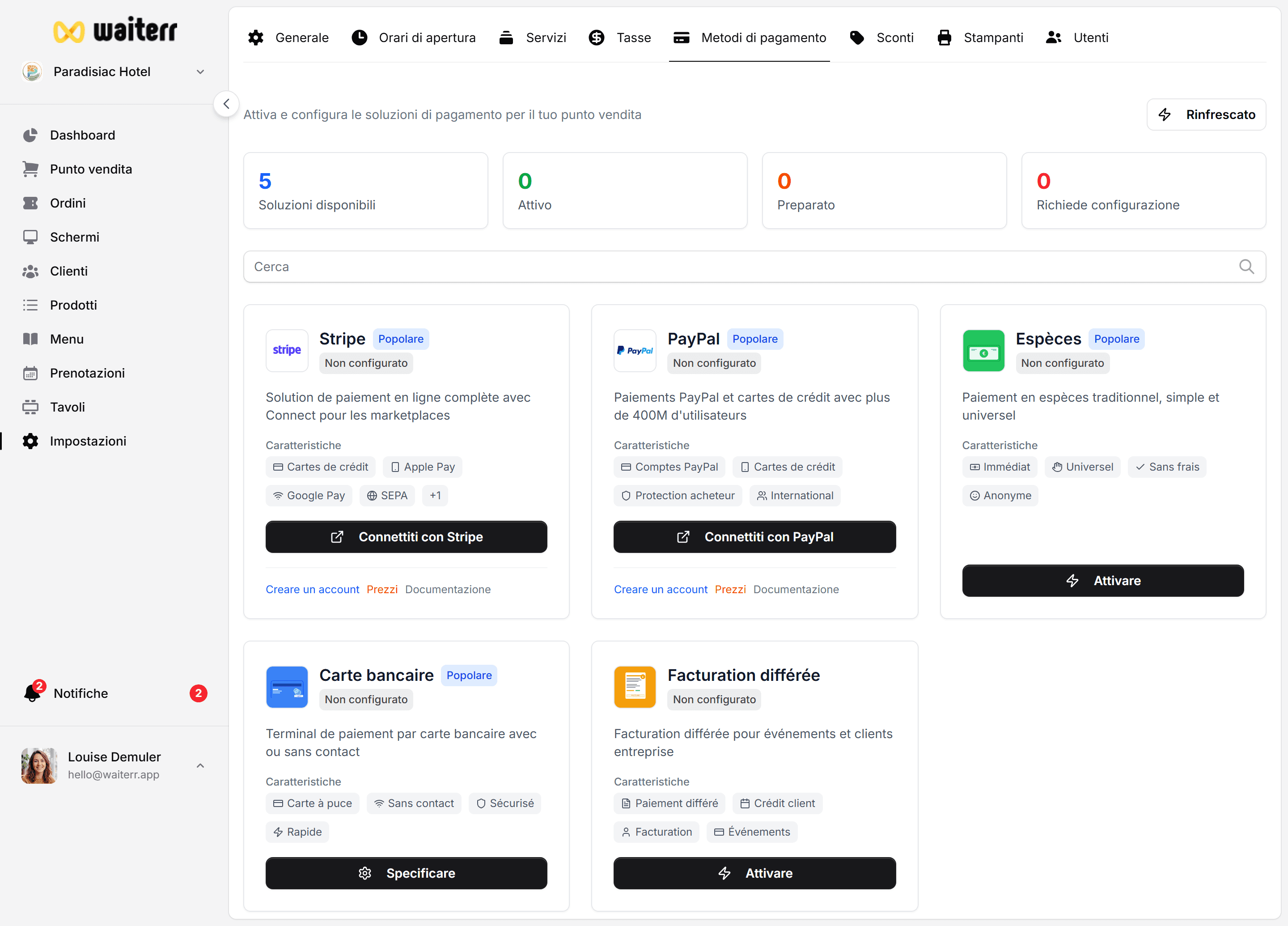
Task: Open Stripe's Documentazione link
Action: click(x=448, y=590)
